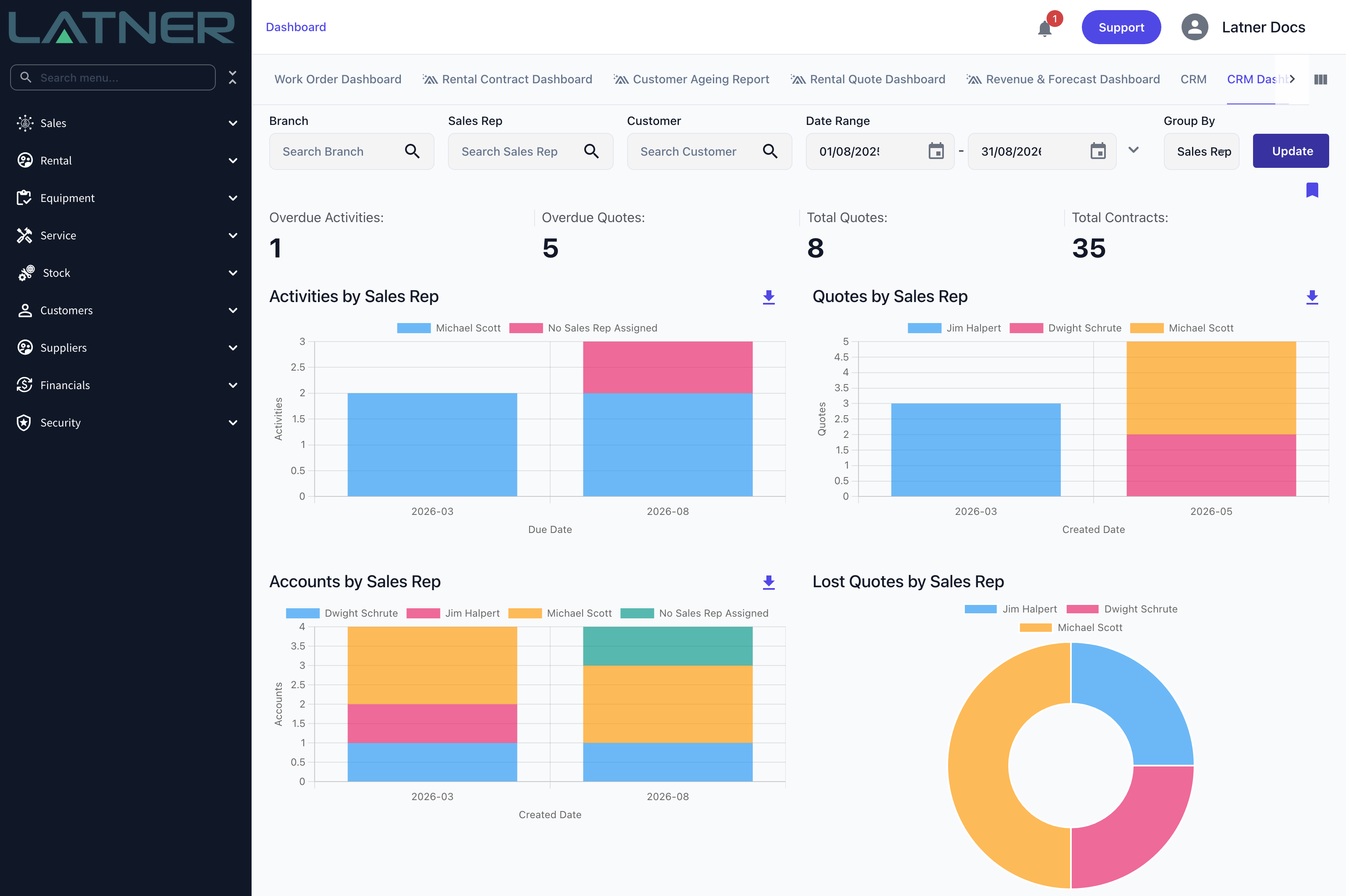
Task: Expand the Customers menu chevron
Action: (x=233, y=310)
